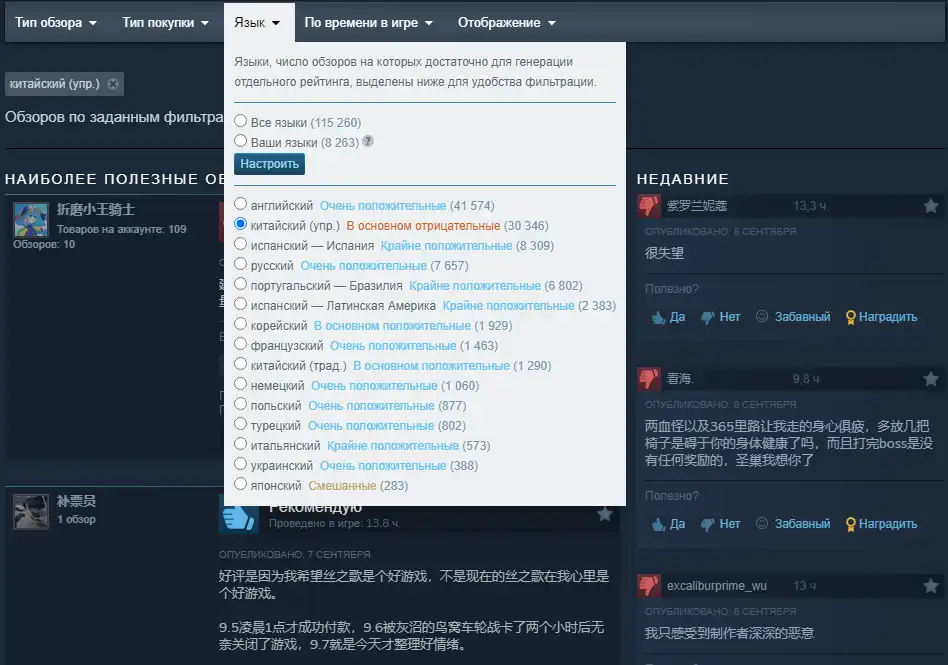Select английский reviews filter
The image size is (948, 665).
(x=240, y=205)
